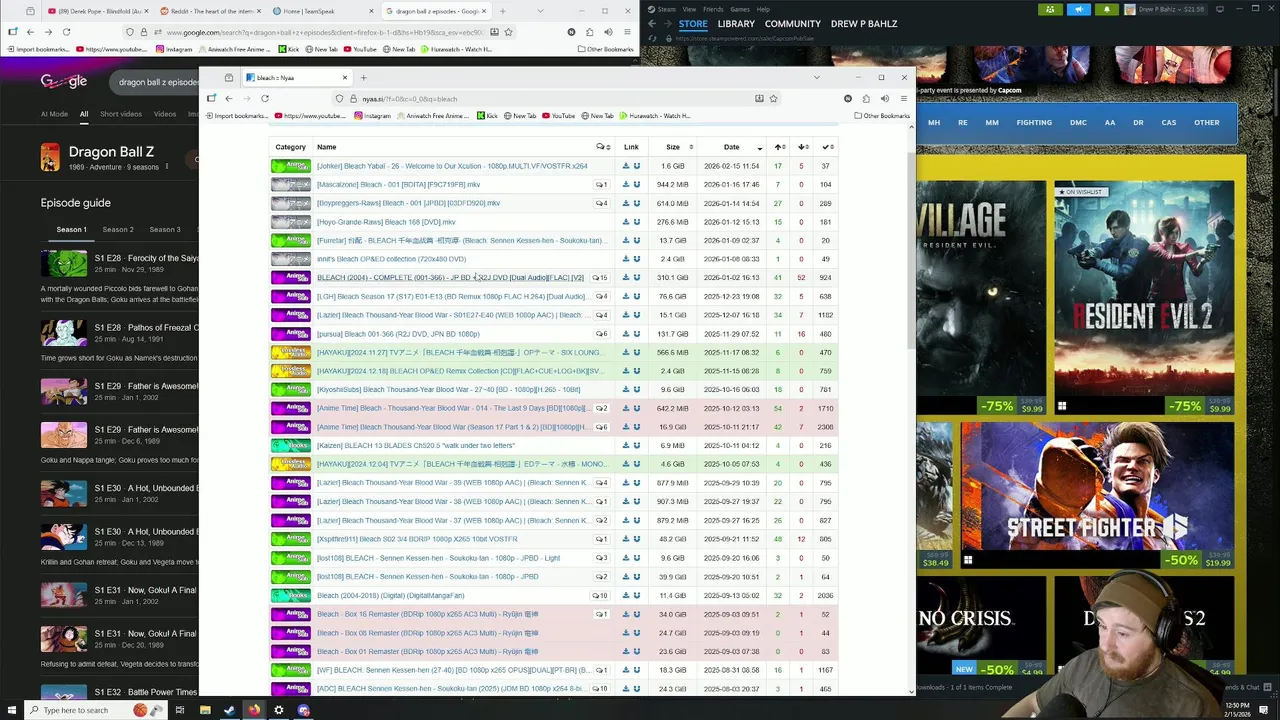Open Steam Friends menu
The width and height of the screenshot is (1280, 720).
pos(713,9)
